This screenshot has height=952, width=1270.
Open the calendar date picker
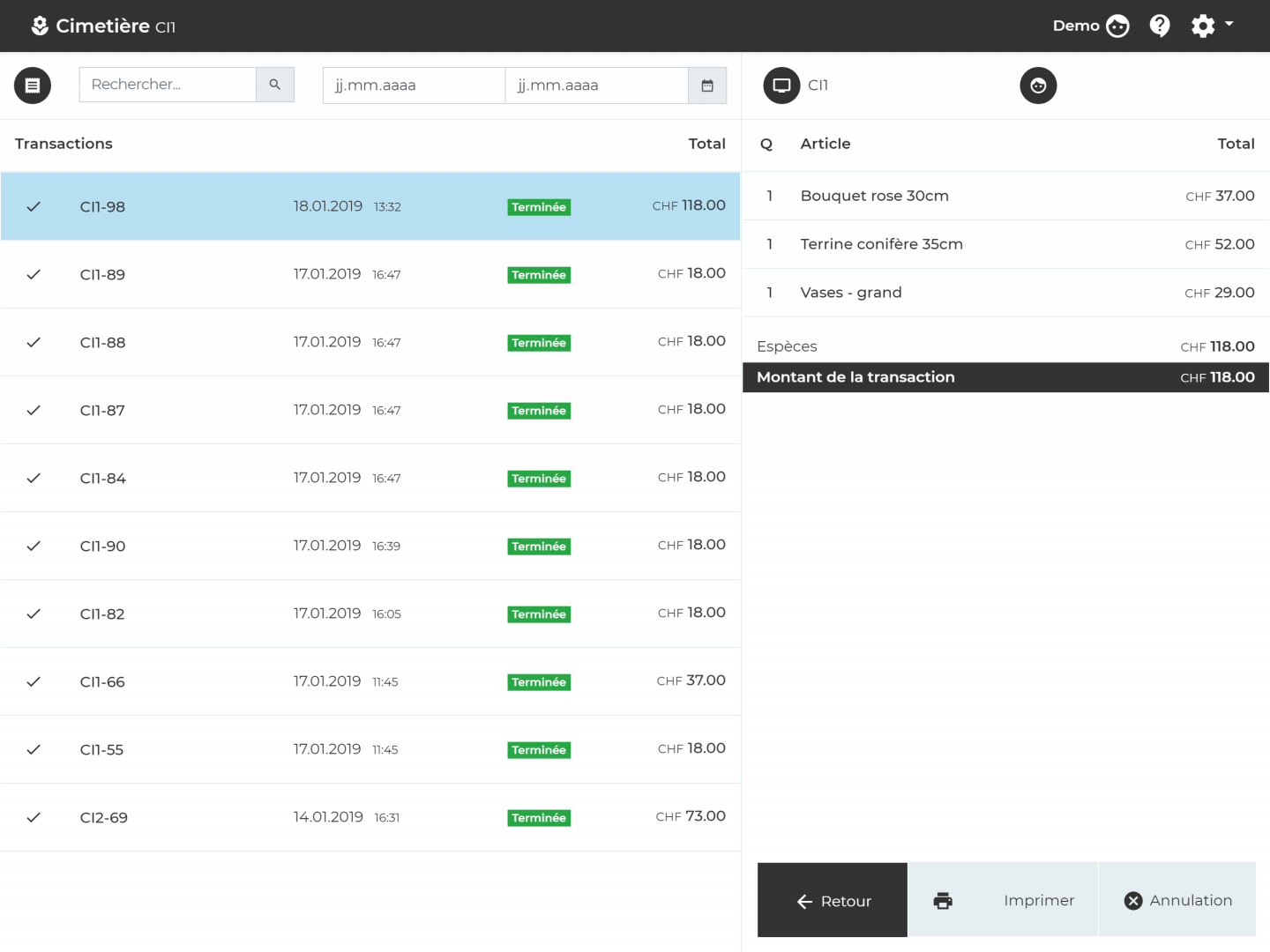tap(707, 86)
